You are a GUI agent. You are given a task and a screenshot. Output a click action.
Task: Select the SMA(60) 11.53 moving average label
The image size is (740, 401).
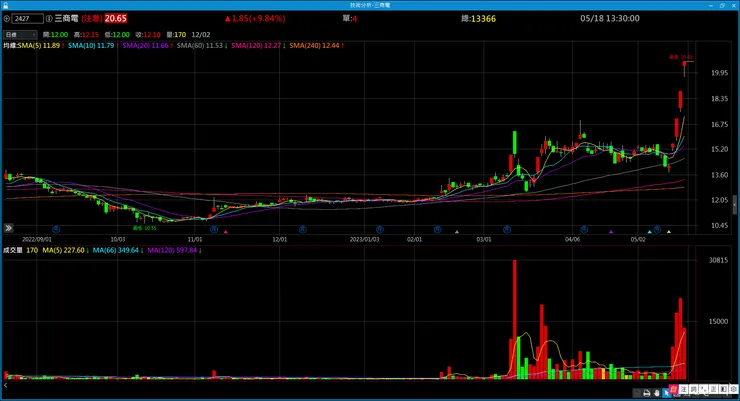point(202,46)
